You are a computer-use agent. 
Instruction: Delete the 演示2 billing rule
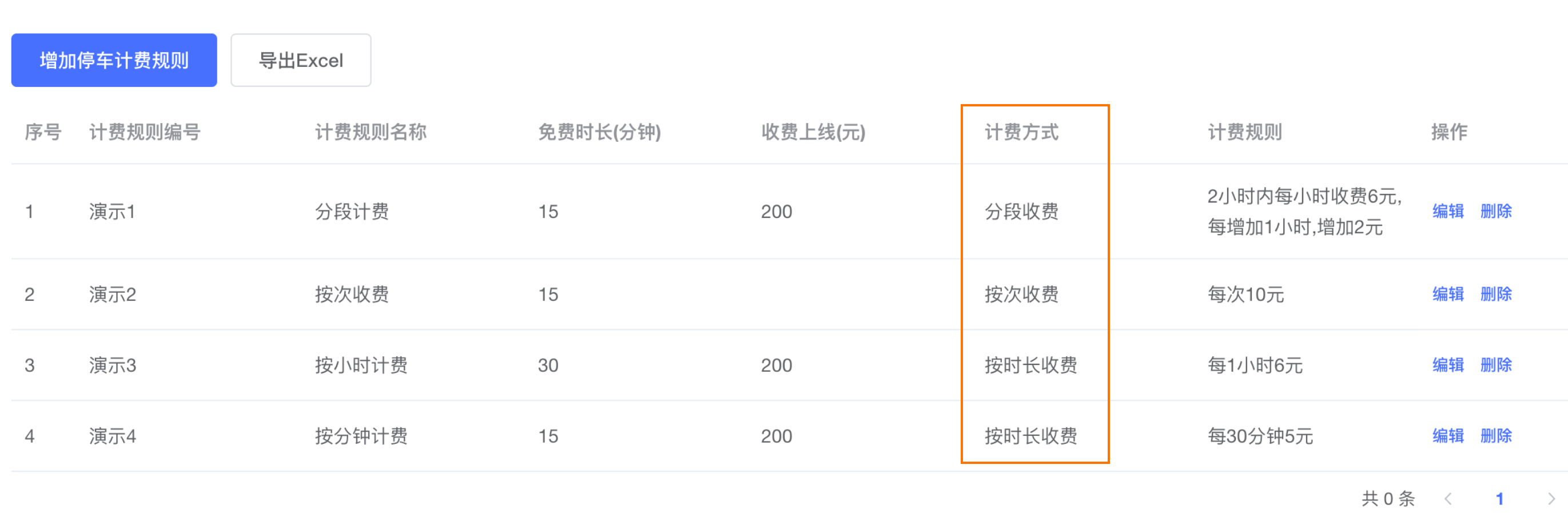click(1495, 294)
